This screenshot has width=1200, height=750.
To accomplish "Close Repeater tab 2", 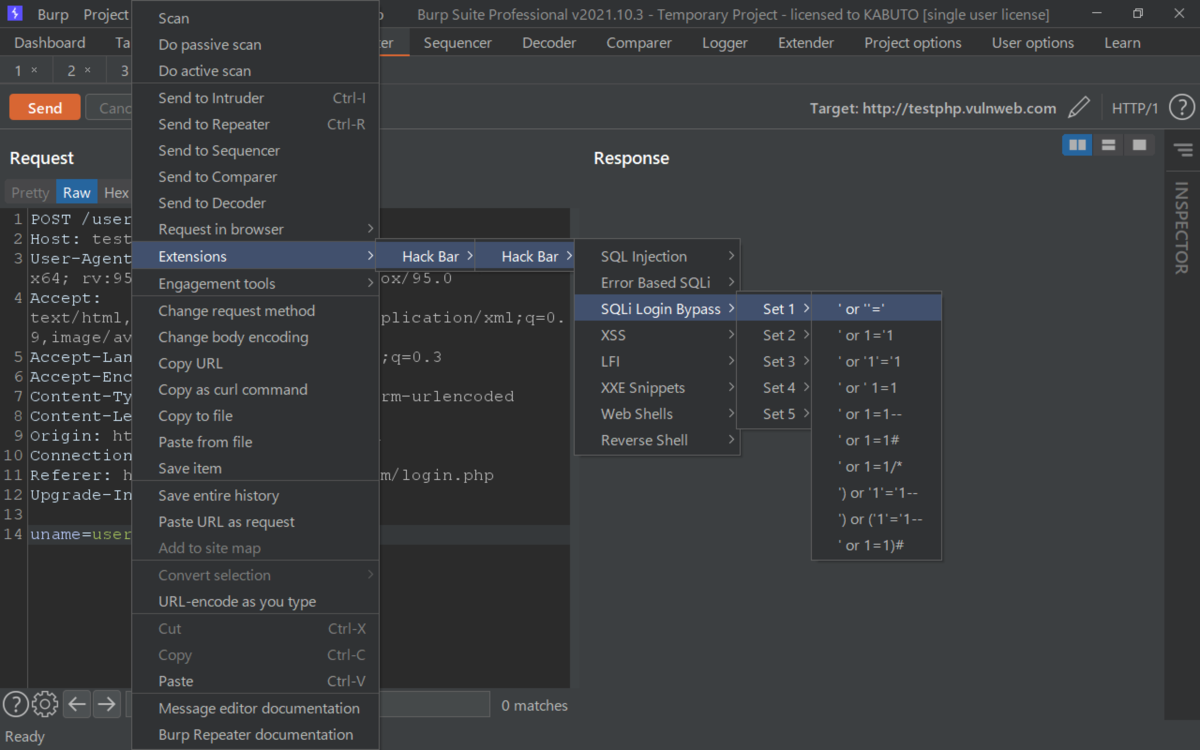I will coord(87,70).
